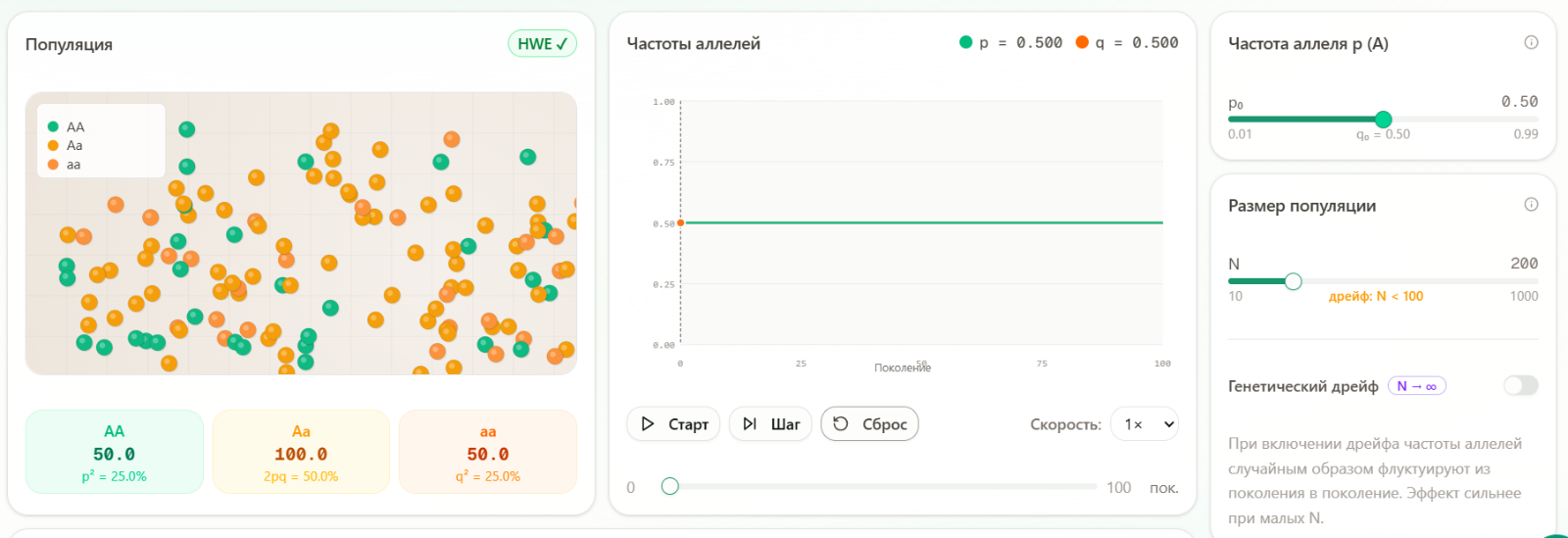Reset the simulation with Сброс

[869, 424]
